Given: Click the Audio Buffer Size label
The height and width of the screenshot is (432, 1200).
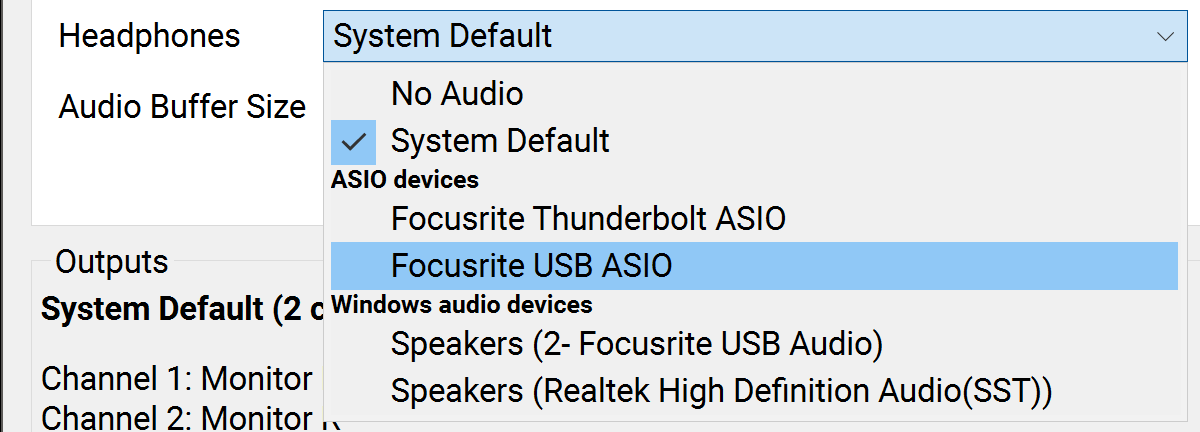Looking at the screenshot, I should click(182, 105).
